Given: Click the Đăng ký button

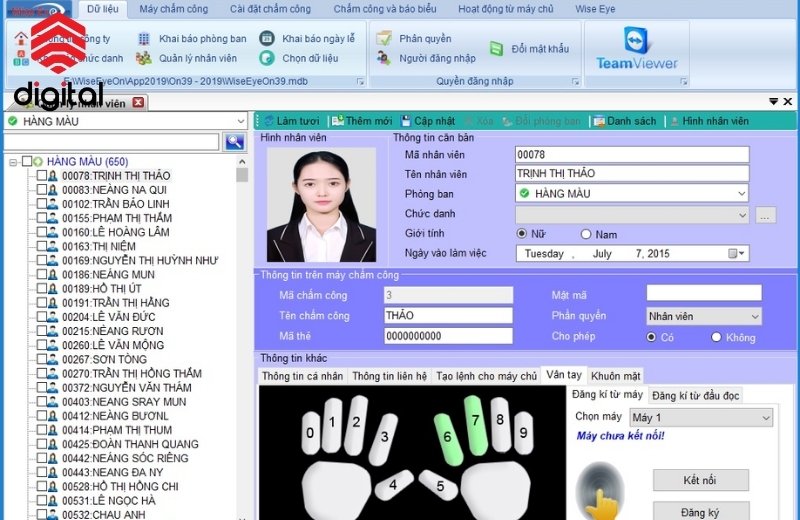Looking at the screenshot, I should [x=700, y=511].
